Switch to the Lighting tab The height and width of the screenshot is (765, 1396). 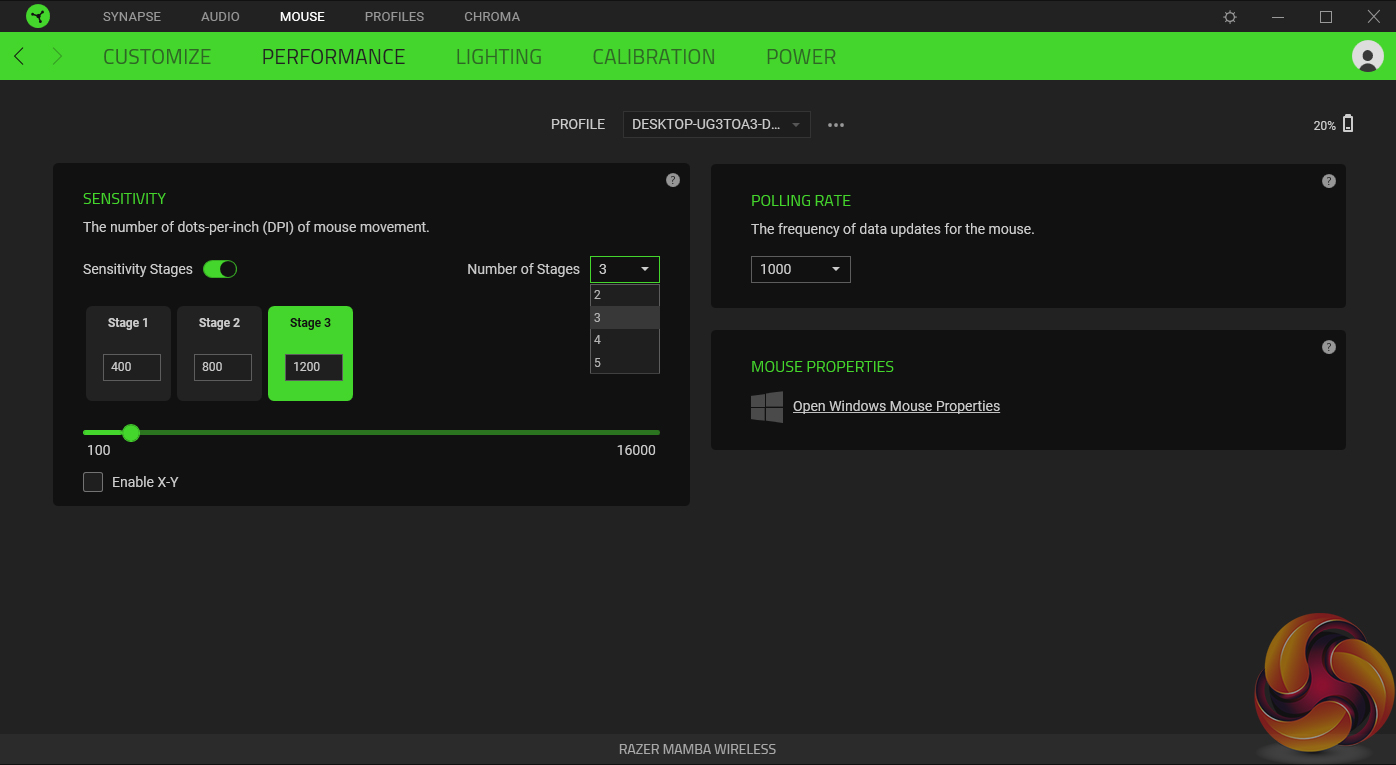498,57
